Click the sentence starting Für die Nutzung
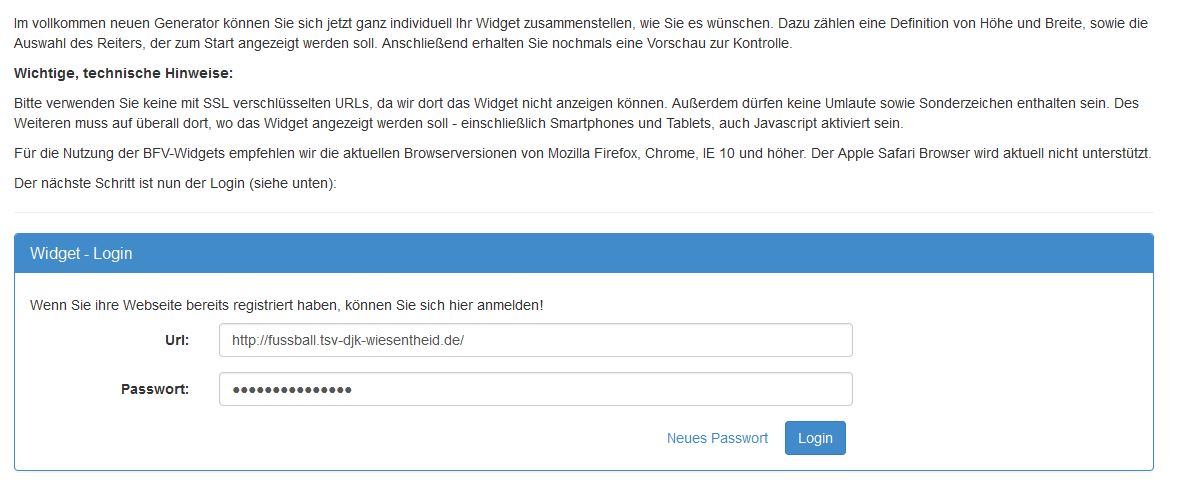This screenshot has width=1180, height=485. 300,153
